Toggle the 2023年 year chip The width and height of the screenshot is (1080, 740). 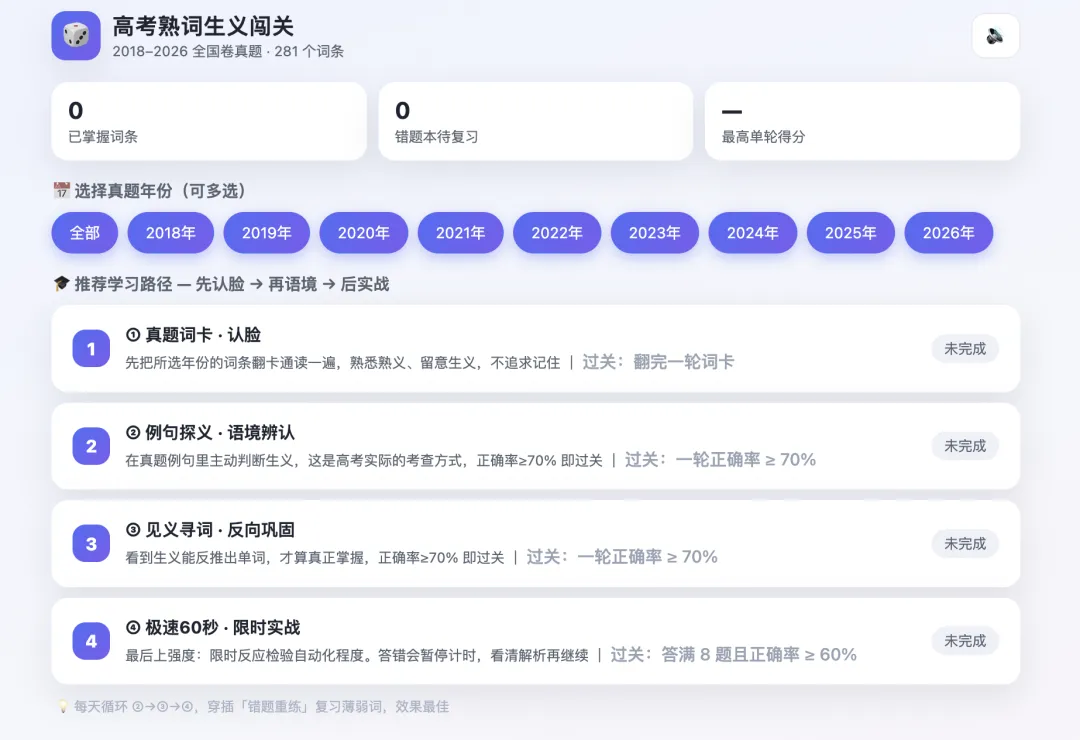[x=654, y=233]
